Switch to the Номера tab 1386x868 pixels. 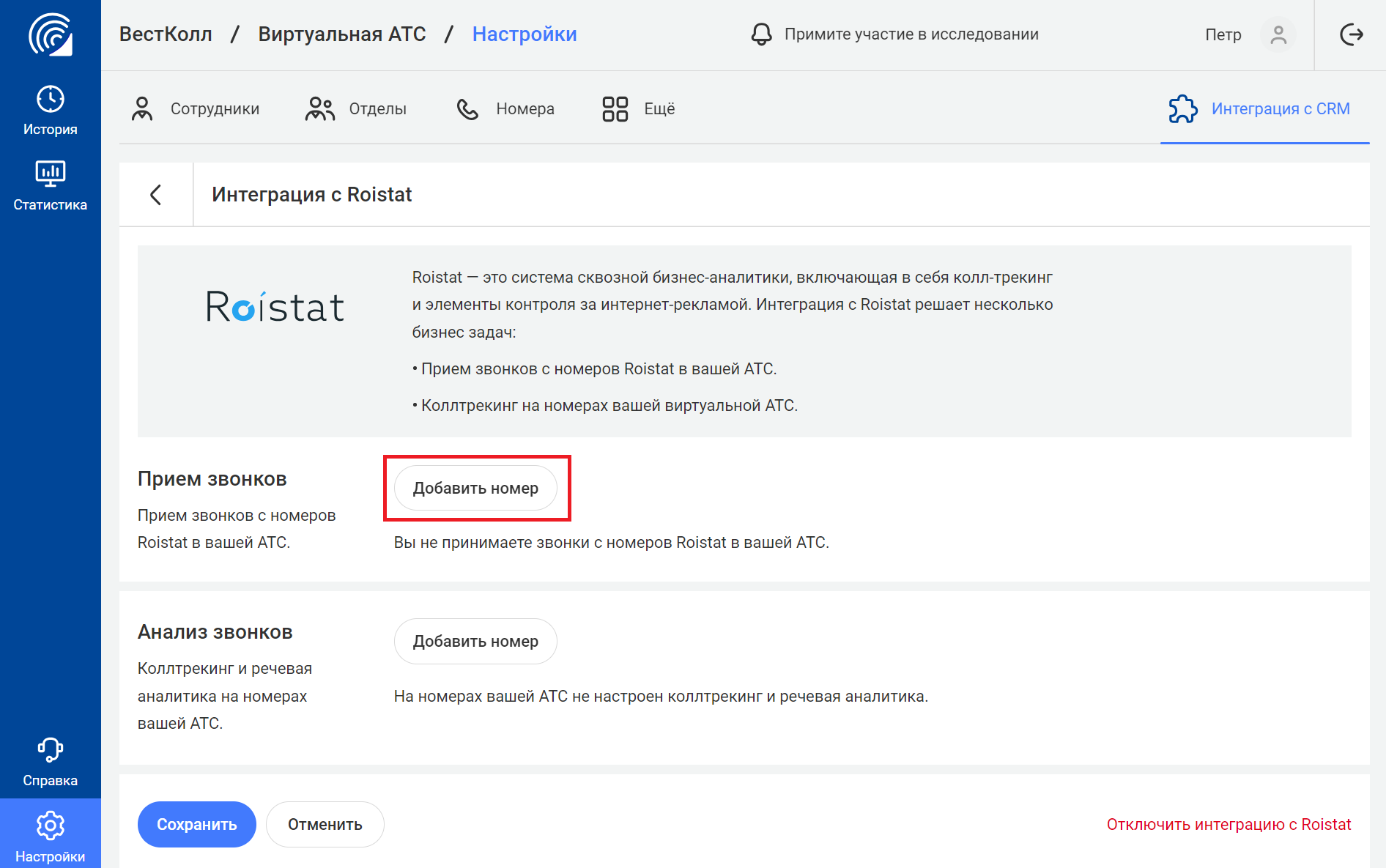pyautogui.click(x=505, y=108)
